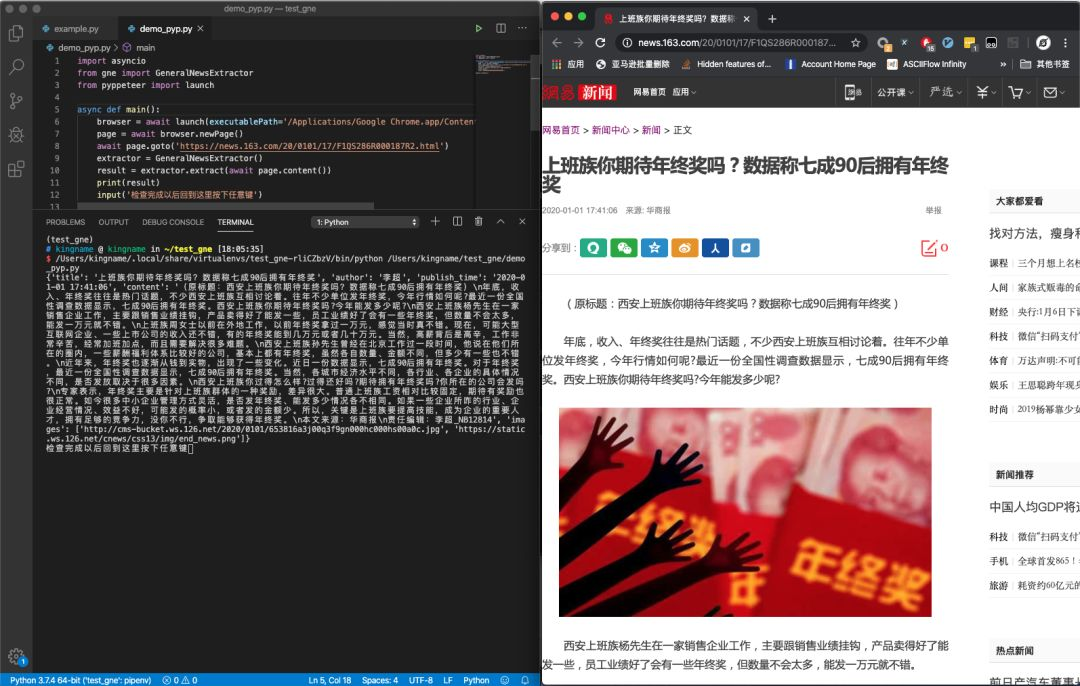Open the Extensions view in VS Code
Image resolution: width=1080 pixels, height=686 pixels.
pos(16,169)
